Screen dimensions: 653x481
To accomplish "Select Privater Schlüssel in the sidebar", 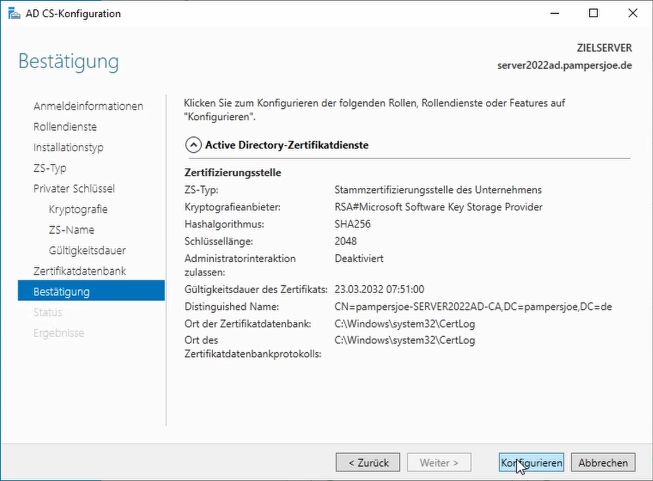I will click(x=74, y=189).
